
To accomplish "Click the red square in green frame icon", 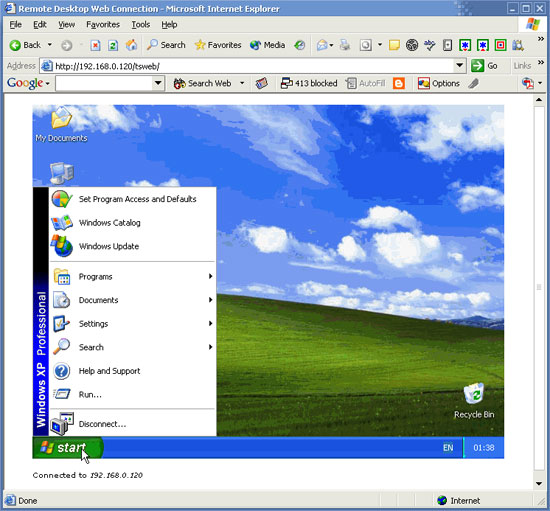I will coord(501,45).
